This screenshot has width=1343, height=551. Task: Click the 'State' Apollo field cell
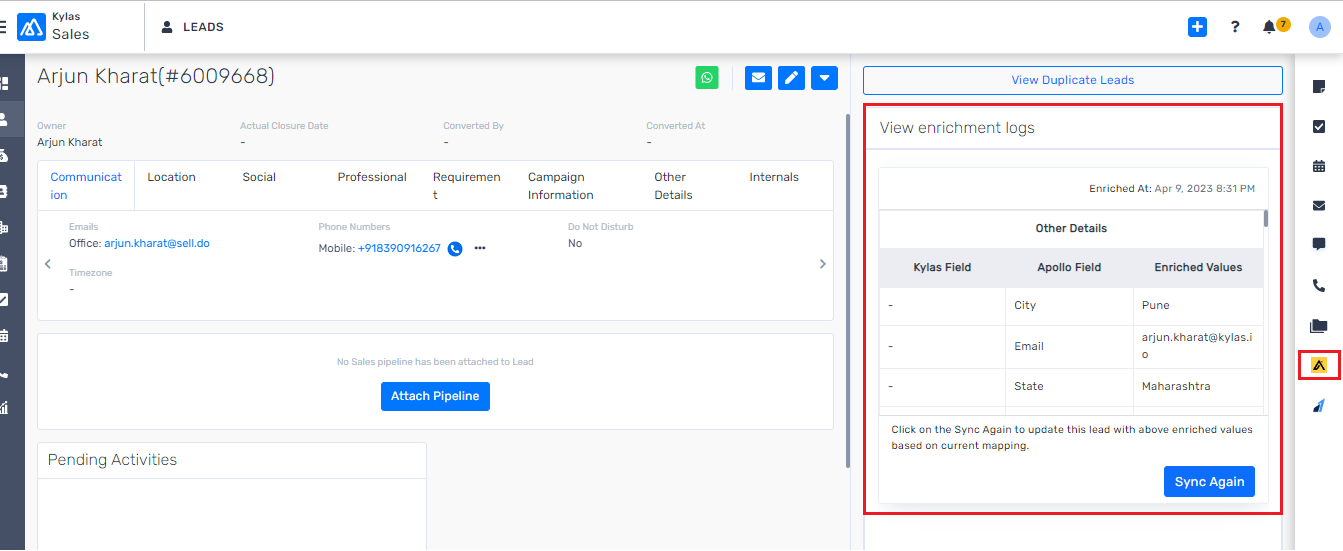pos(1069,386)
